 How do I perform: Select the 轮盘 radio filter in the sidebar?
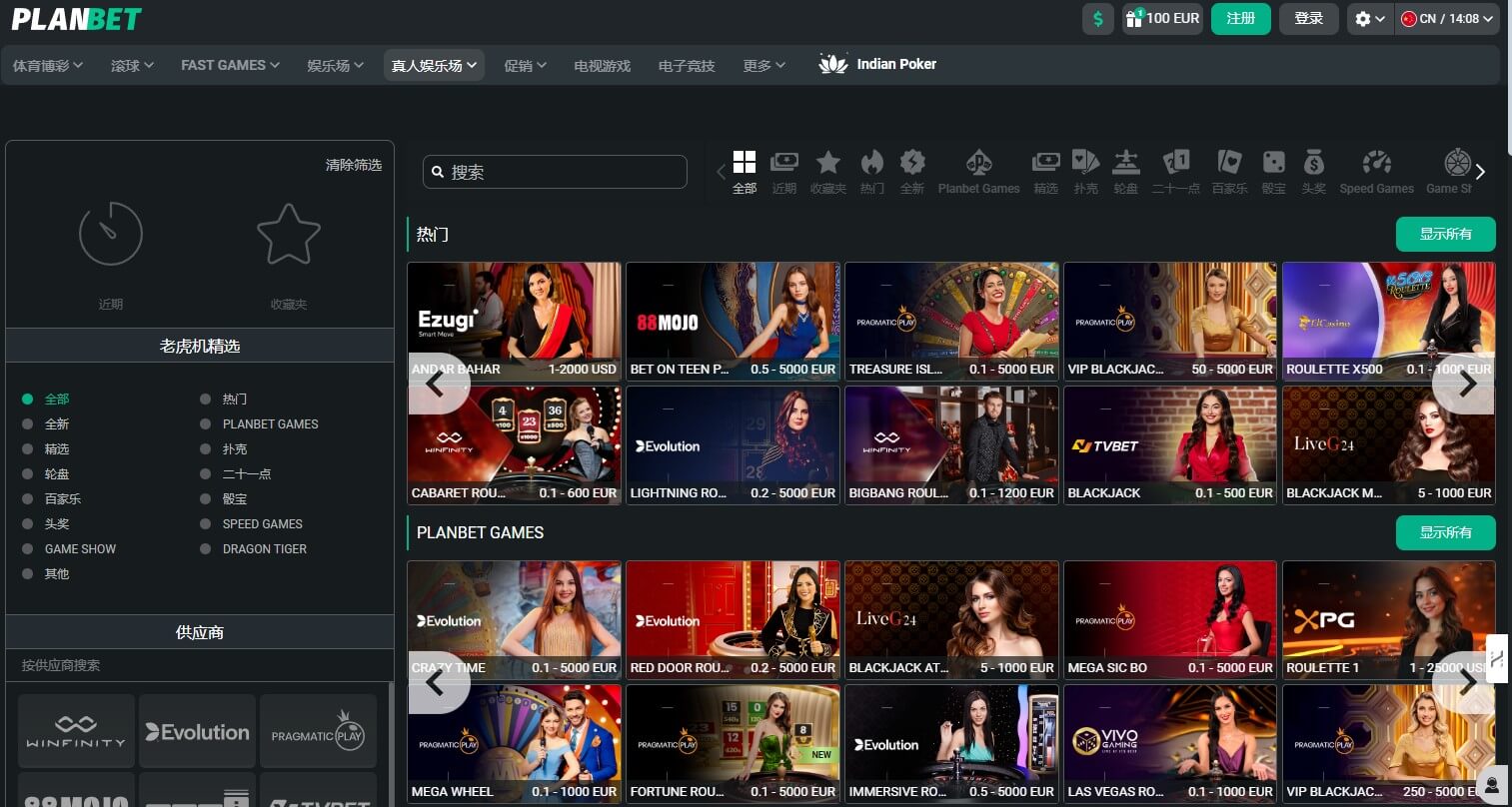pyautogui.click(x=28, y=473)
